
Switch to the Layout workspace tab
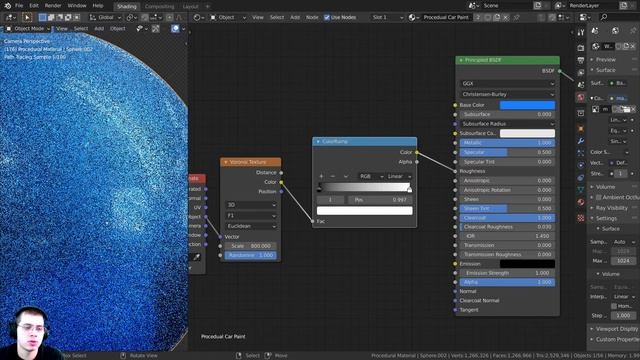pos(190,7)
